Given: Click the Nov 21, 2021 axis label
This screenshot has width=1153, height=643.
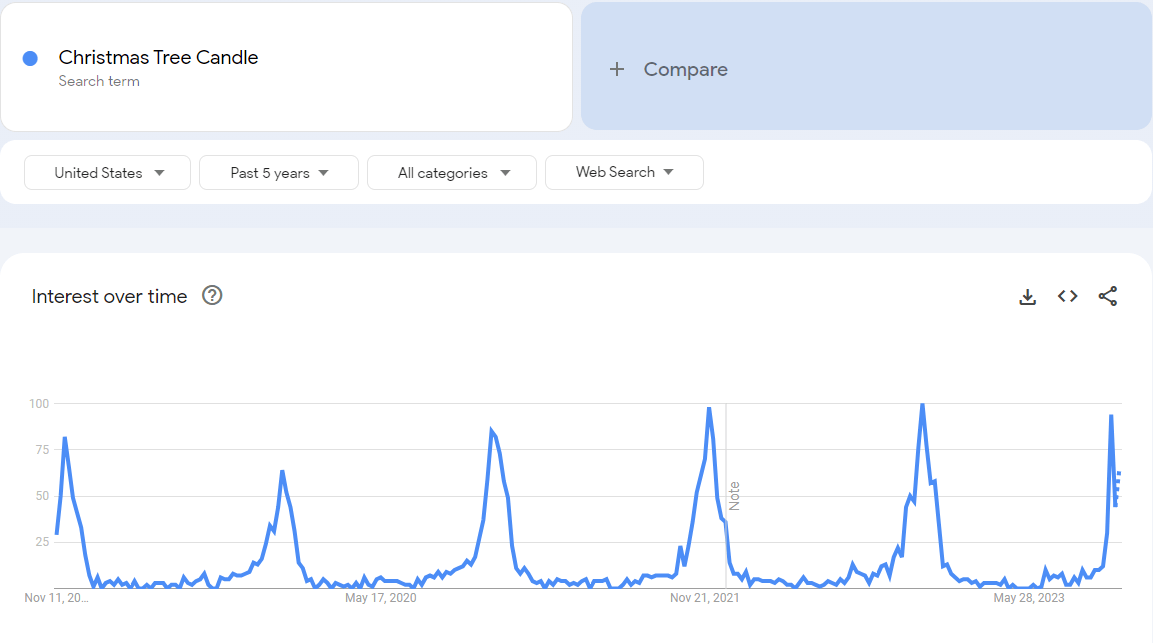Looking at the screenshot, I should 705,598.
